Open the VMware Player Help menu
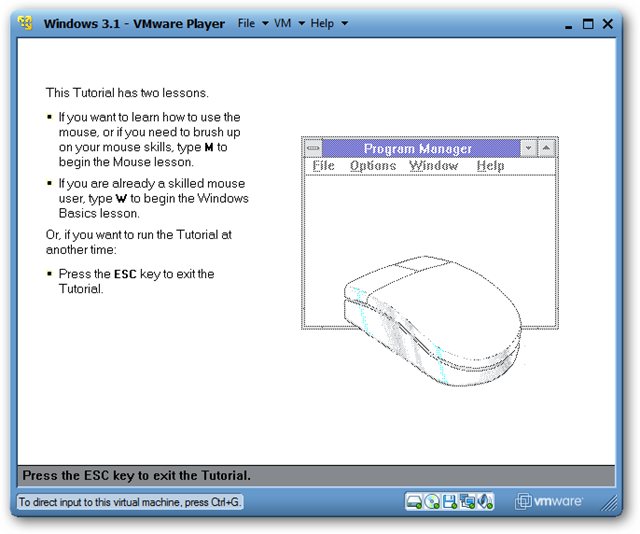The image size is (640, 534). [322, 23]
